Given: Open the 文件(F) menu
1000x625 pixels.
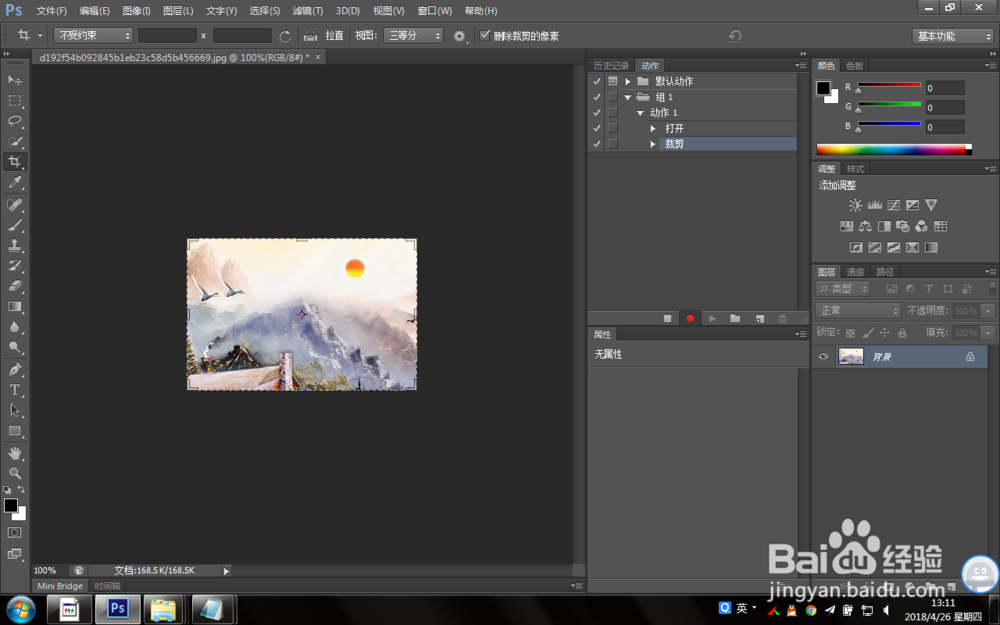Looking at the screenshot, I should click(x=52, y=11).
